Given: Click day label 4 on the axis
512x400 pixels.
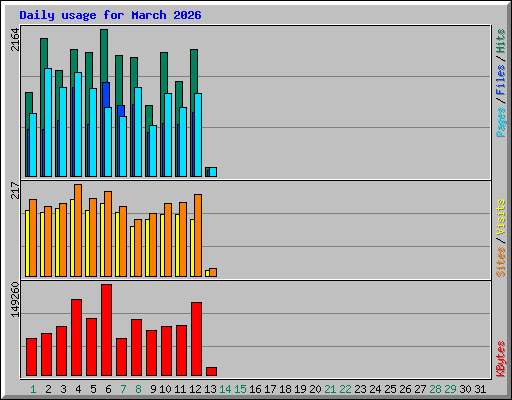Looking at the screenshot, I should click(x=78, y=389).
